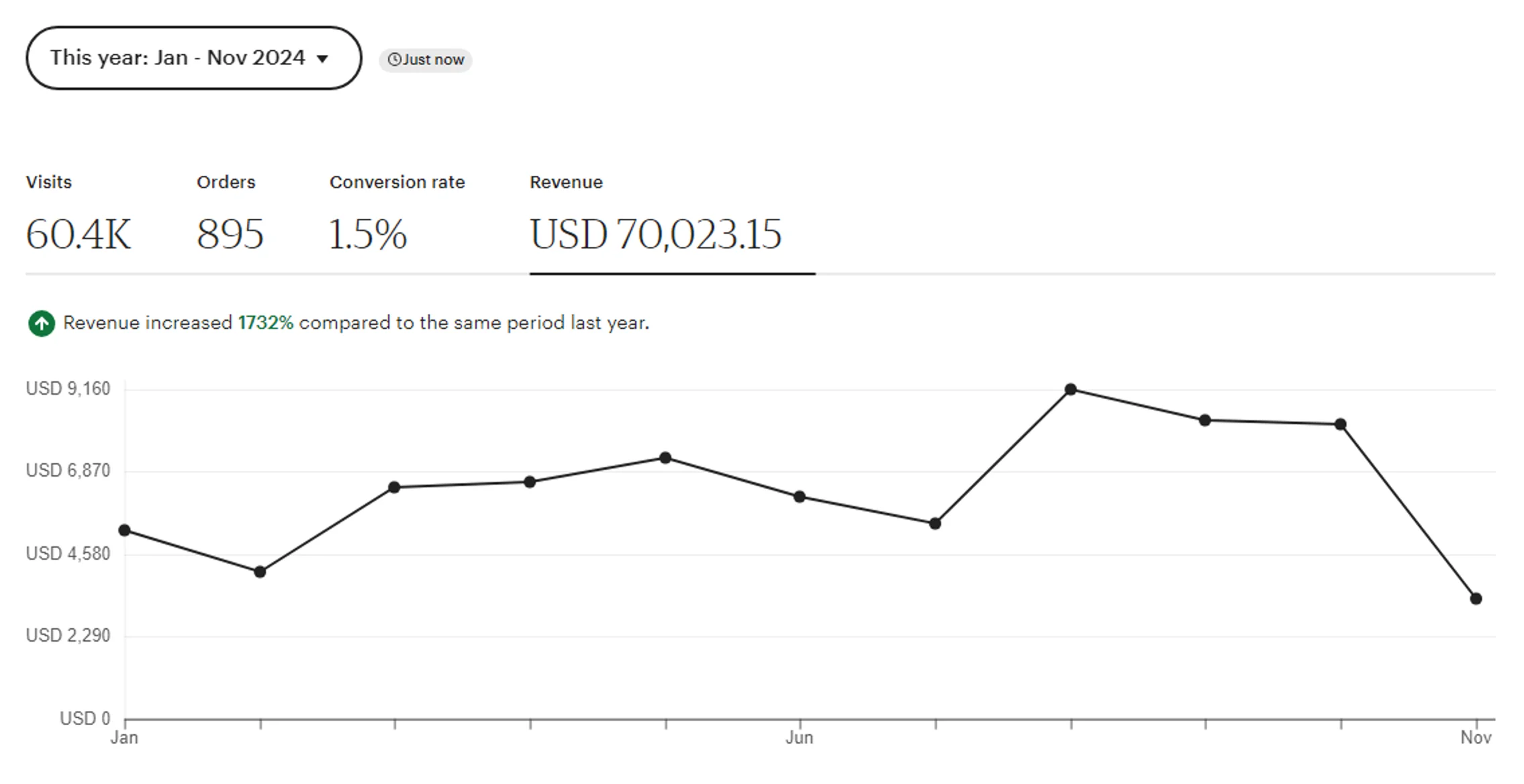Click the Just now refresh badge
This screenshot has height=784, width=1524.
(x=426, y=60)
